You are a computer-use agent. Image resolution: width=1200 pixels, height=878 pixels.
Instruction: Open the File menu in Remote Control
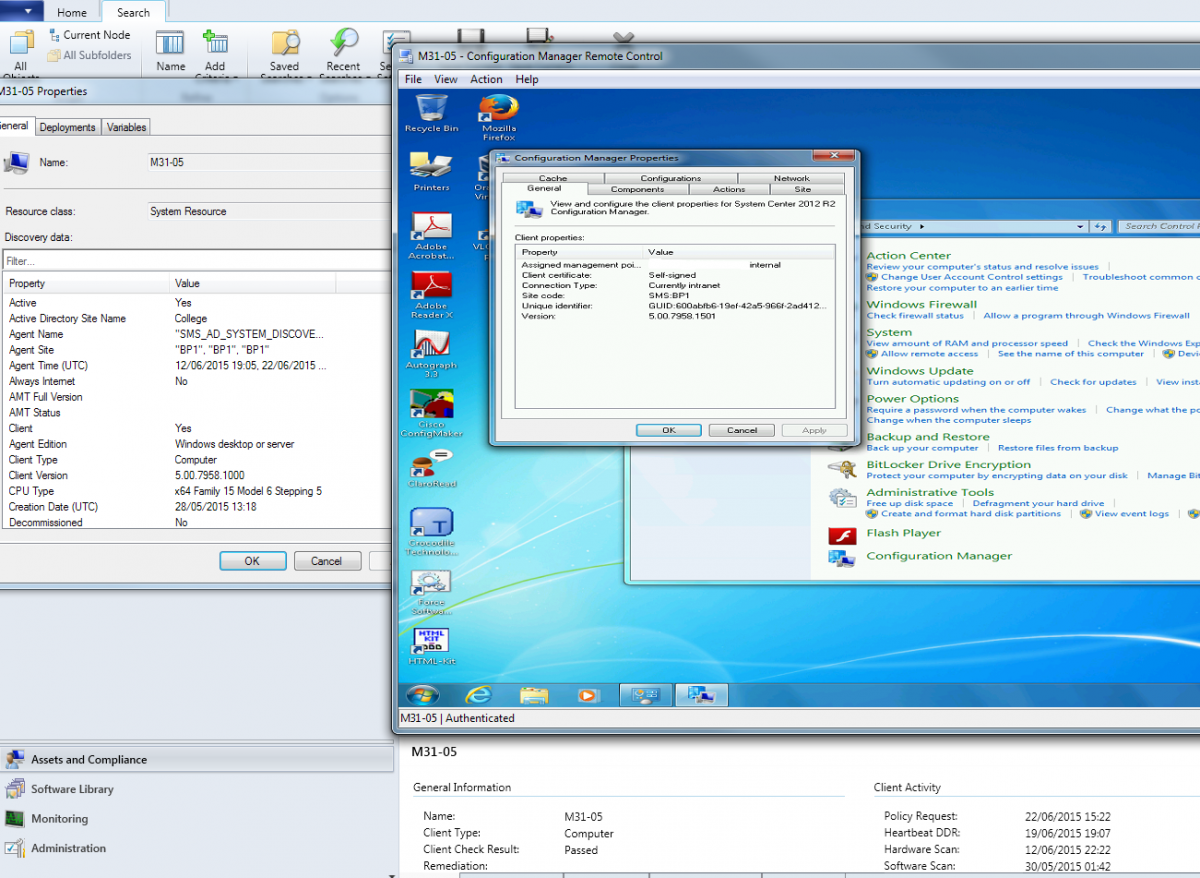(x=413, y=79)
